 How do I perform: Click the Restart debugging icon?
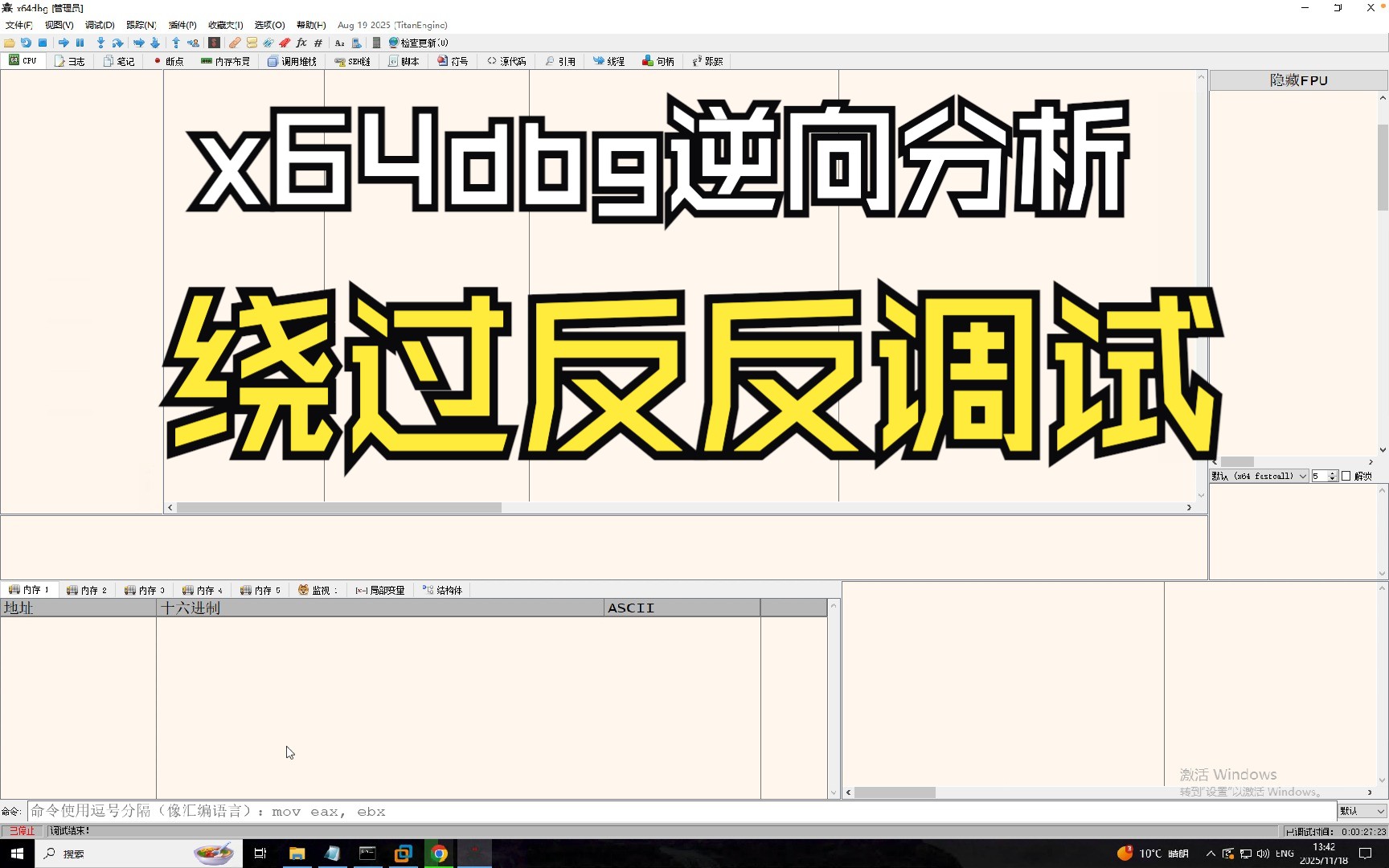[26, 43]
